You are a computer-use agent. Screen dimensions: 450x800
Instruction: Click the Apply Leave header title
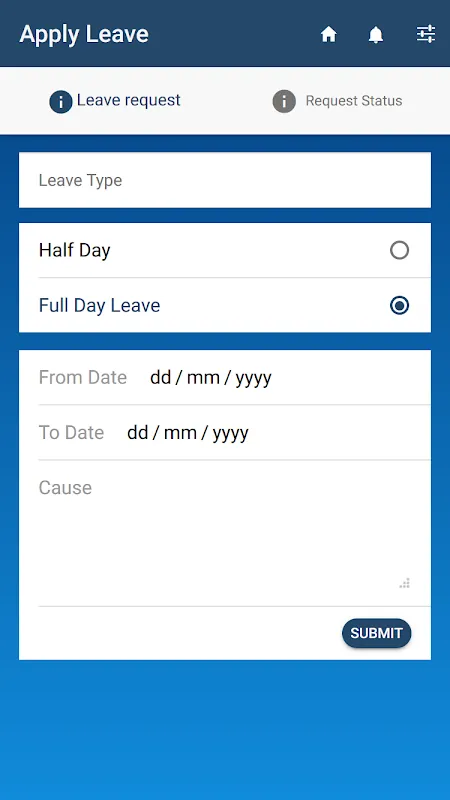click(x=84, y=34)
